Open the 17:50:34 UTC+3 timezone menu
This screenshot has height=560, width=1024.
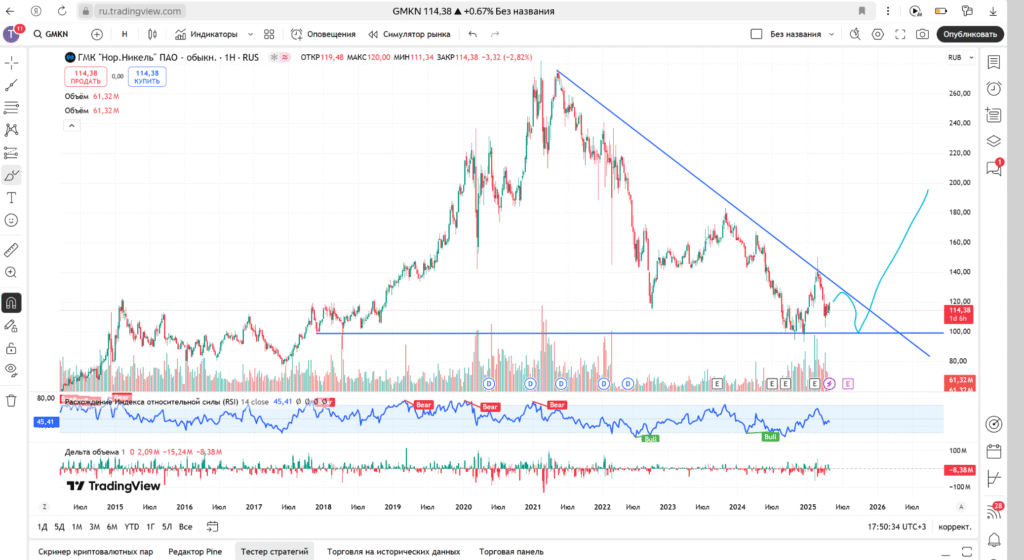click(x=897, y=527)
